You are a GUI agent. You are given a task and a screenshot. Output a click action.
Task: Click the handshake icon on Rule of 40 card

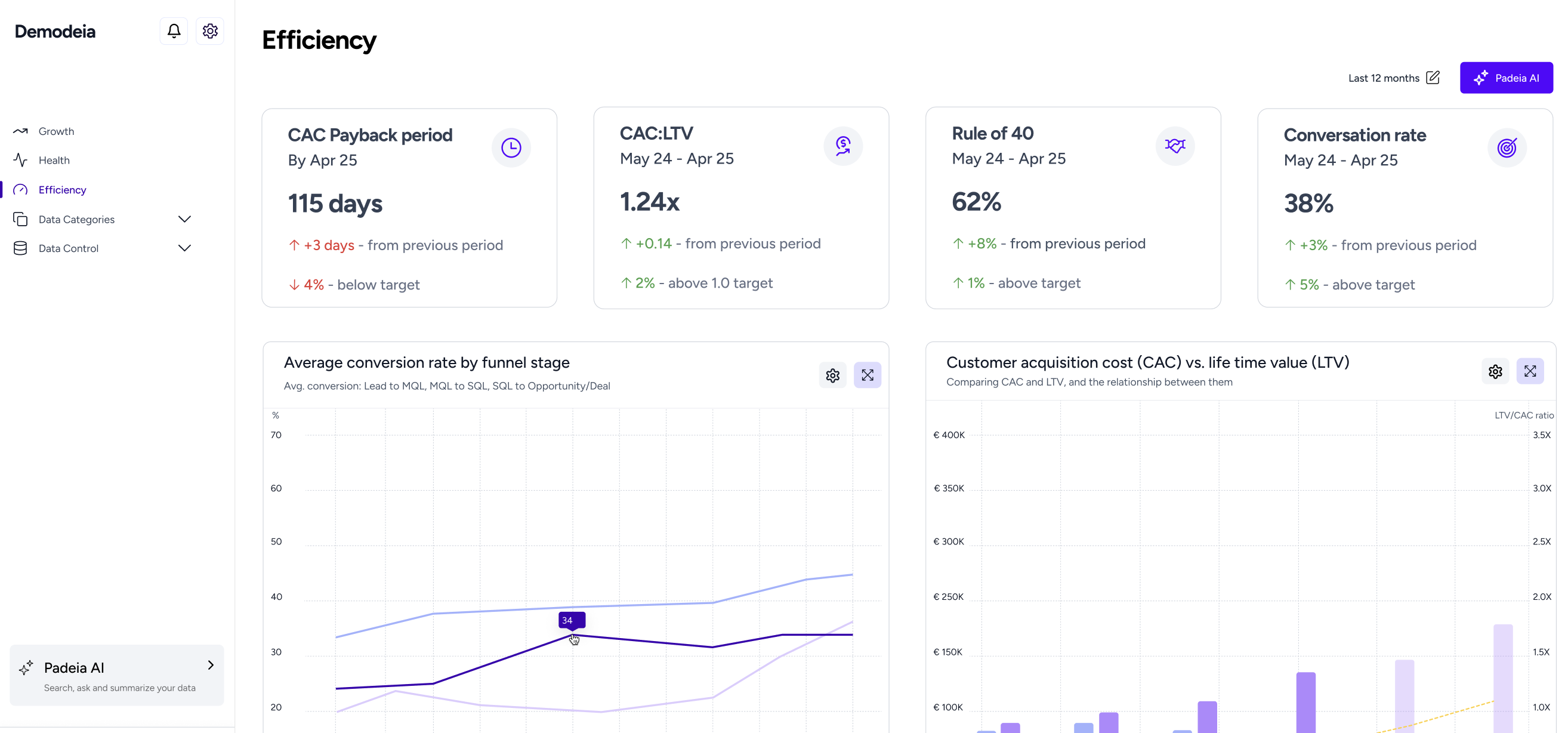[x=1175, y=146]
